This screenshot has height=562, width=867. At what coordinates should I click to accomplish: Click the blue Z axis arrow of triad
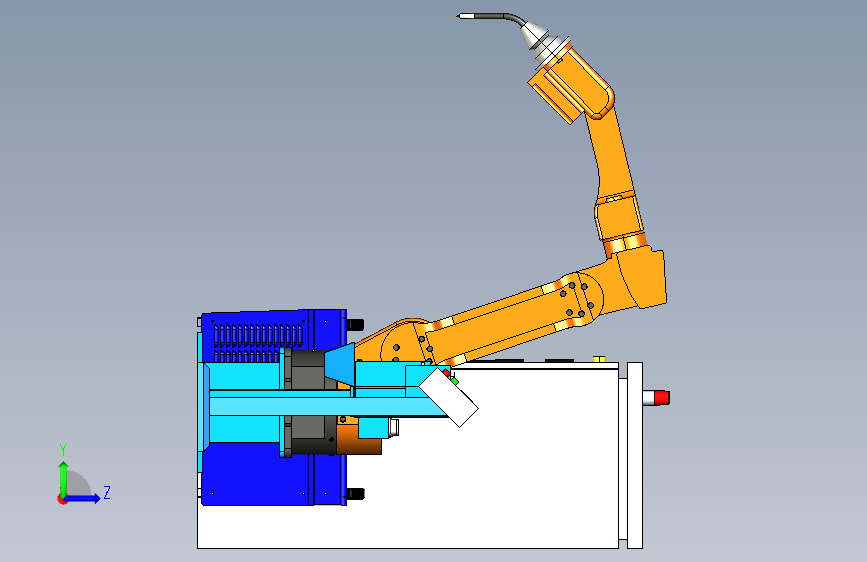pos(83,498)
